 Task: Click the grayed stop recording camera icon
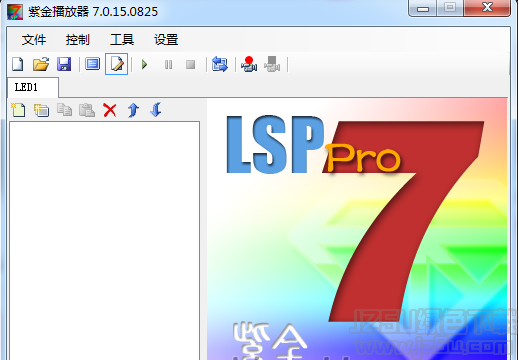coord(272,64)
